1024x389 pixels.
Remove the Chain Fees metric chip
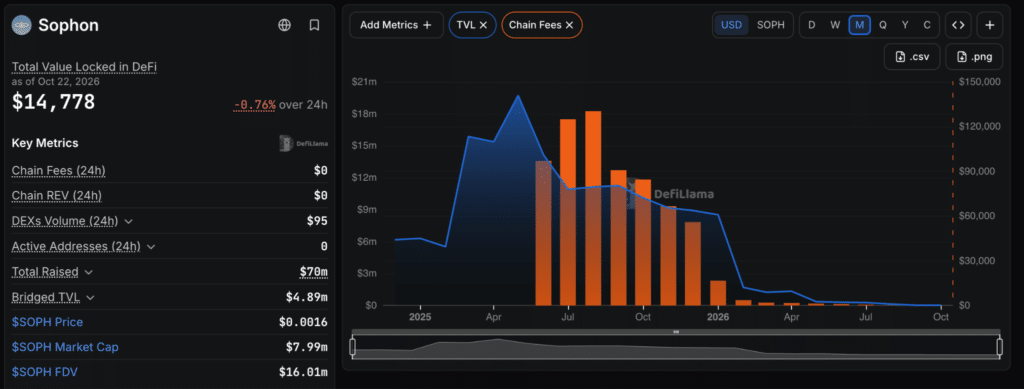pos(569,25)
